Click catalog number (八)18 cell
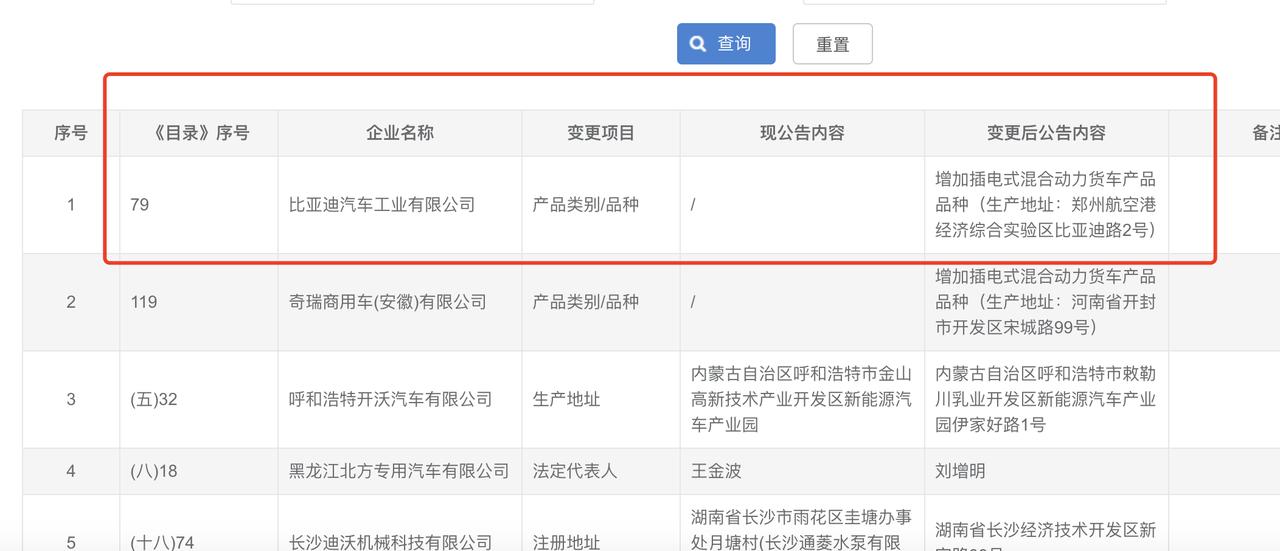Viewport: 1280px width, 551px height. [x=199, y=471]
